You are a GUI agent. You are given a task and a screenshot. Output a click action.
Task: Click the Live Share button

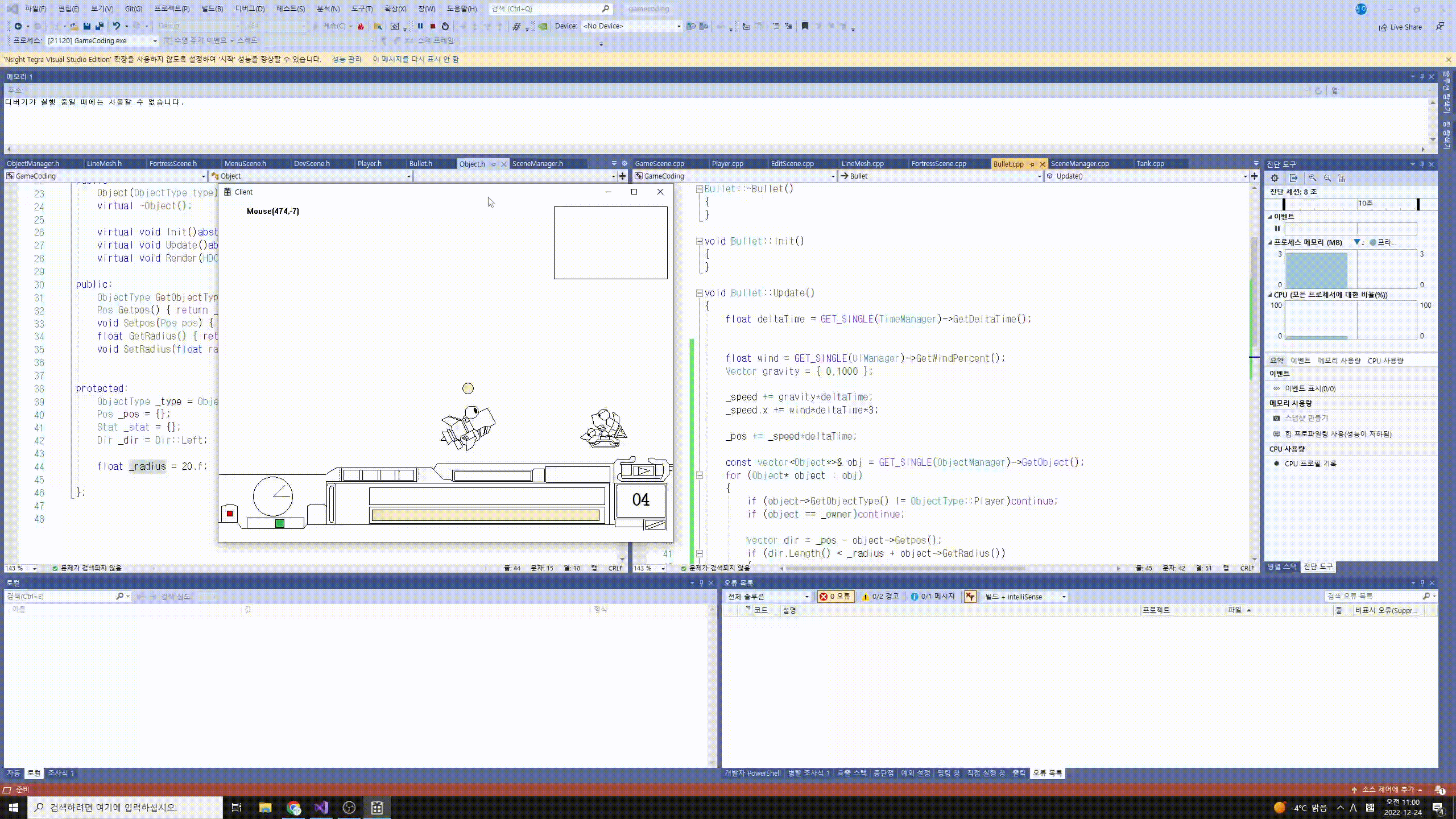1400,27
